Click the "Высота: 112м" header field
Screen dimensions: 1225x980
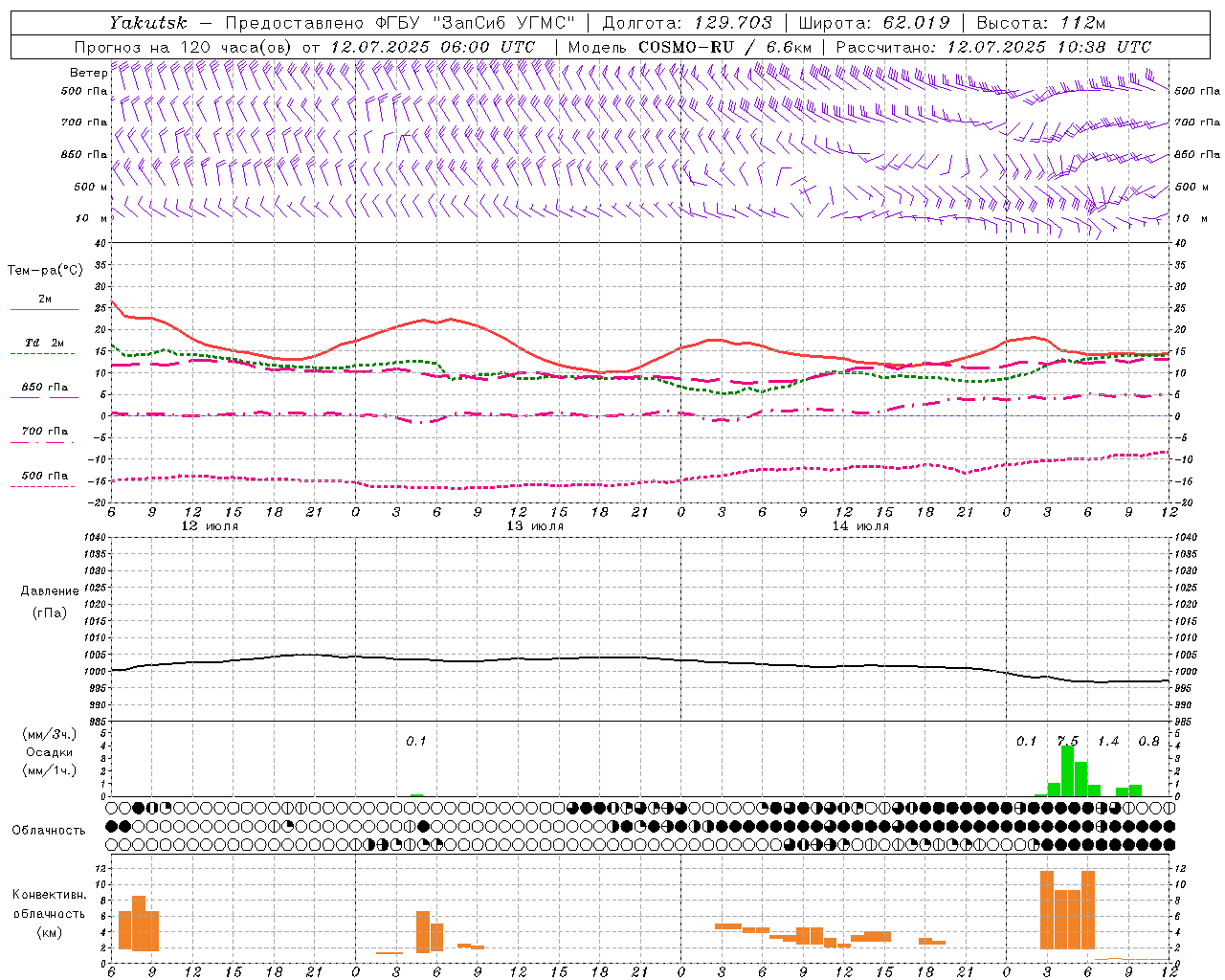click(1041, 23)
